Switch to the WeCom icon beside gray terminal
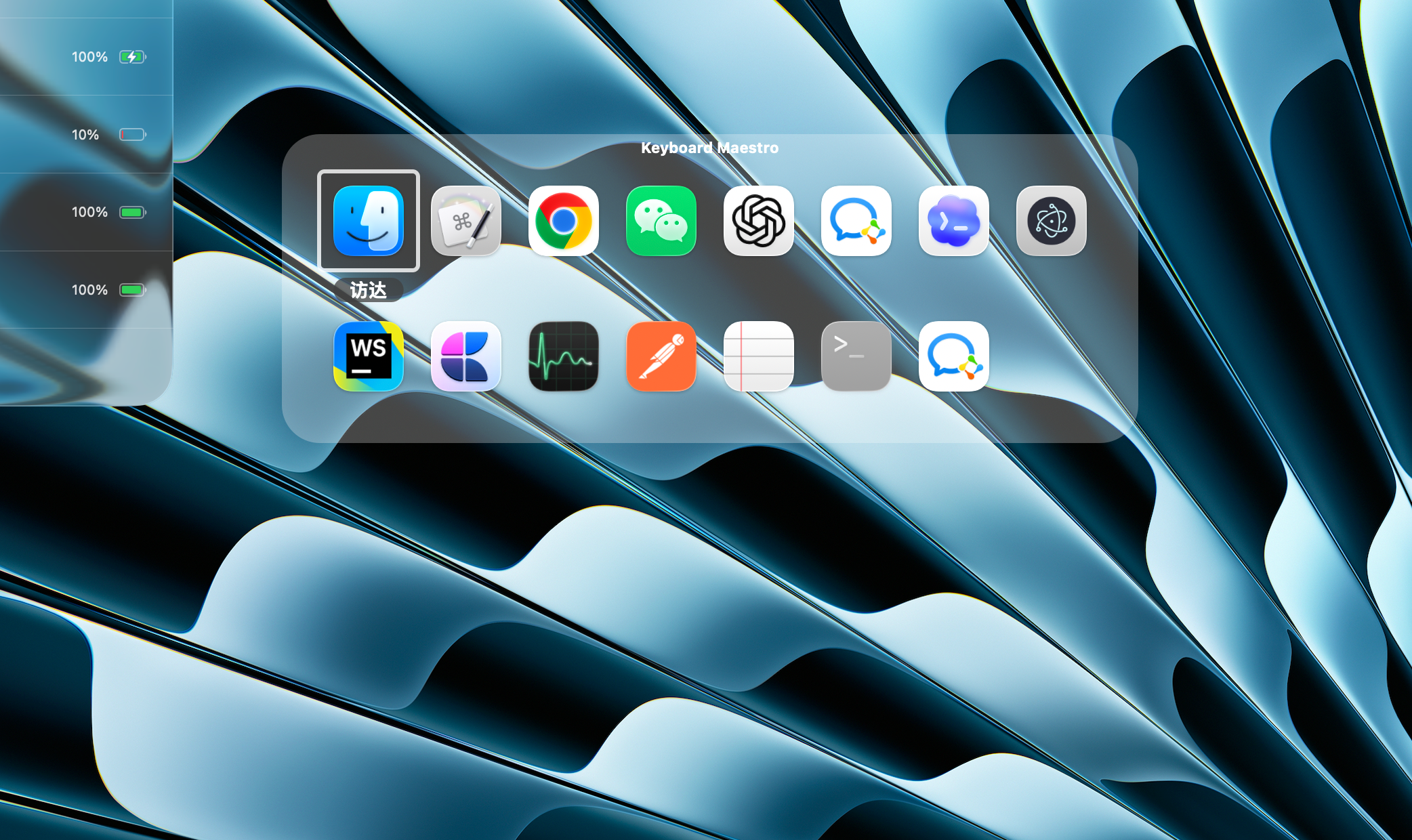The height and width of the screenshot is (840, 1412). pos(954,356)
